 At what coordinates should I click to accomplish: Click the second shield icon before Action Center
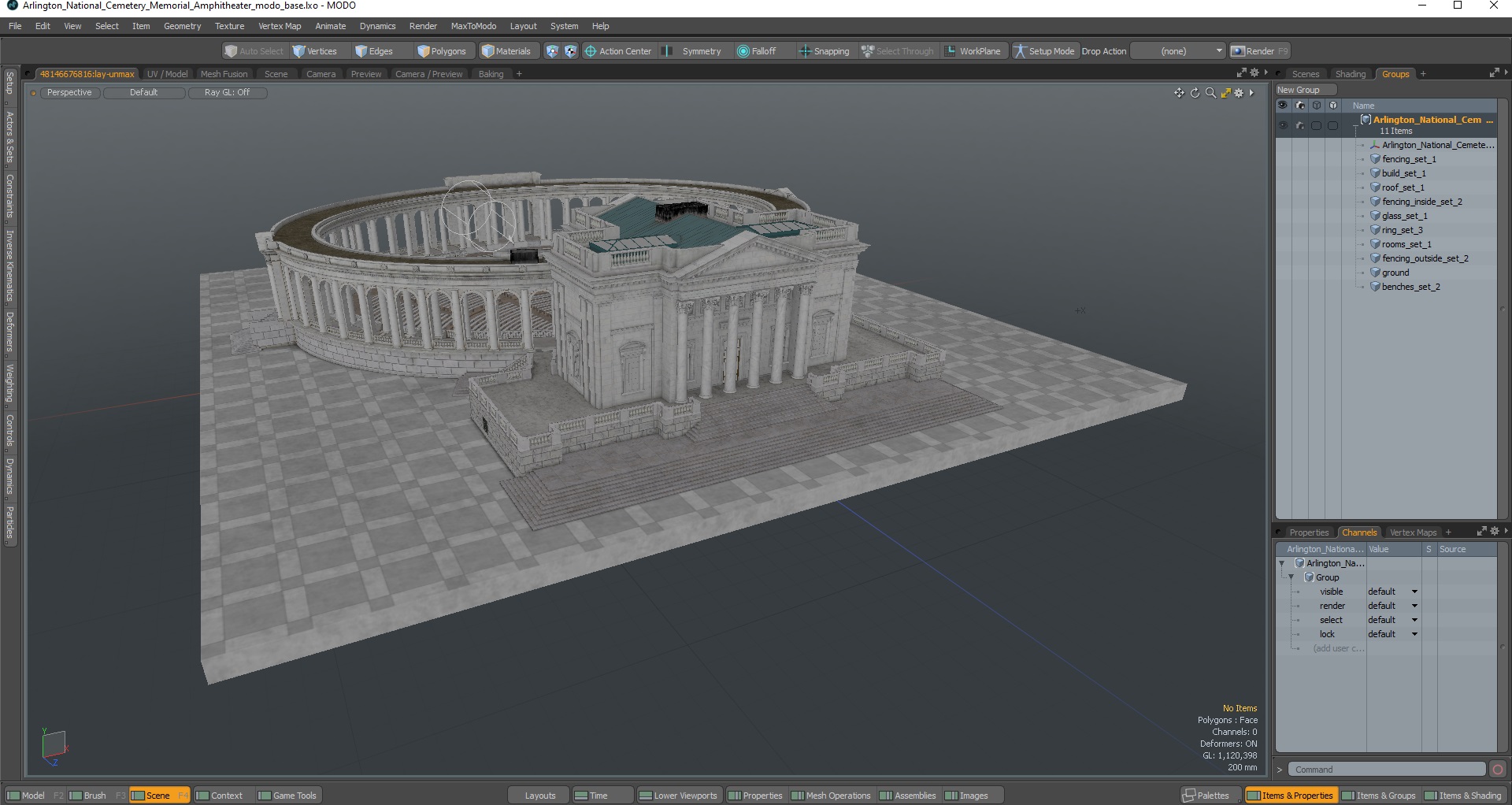(570, 51)
